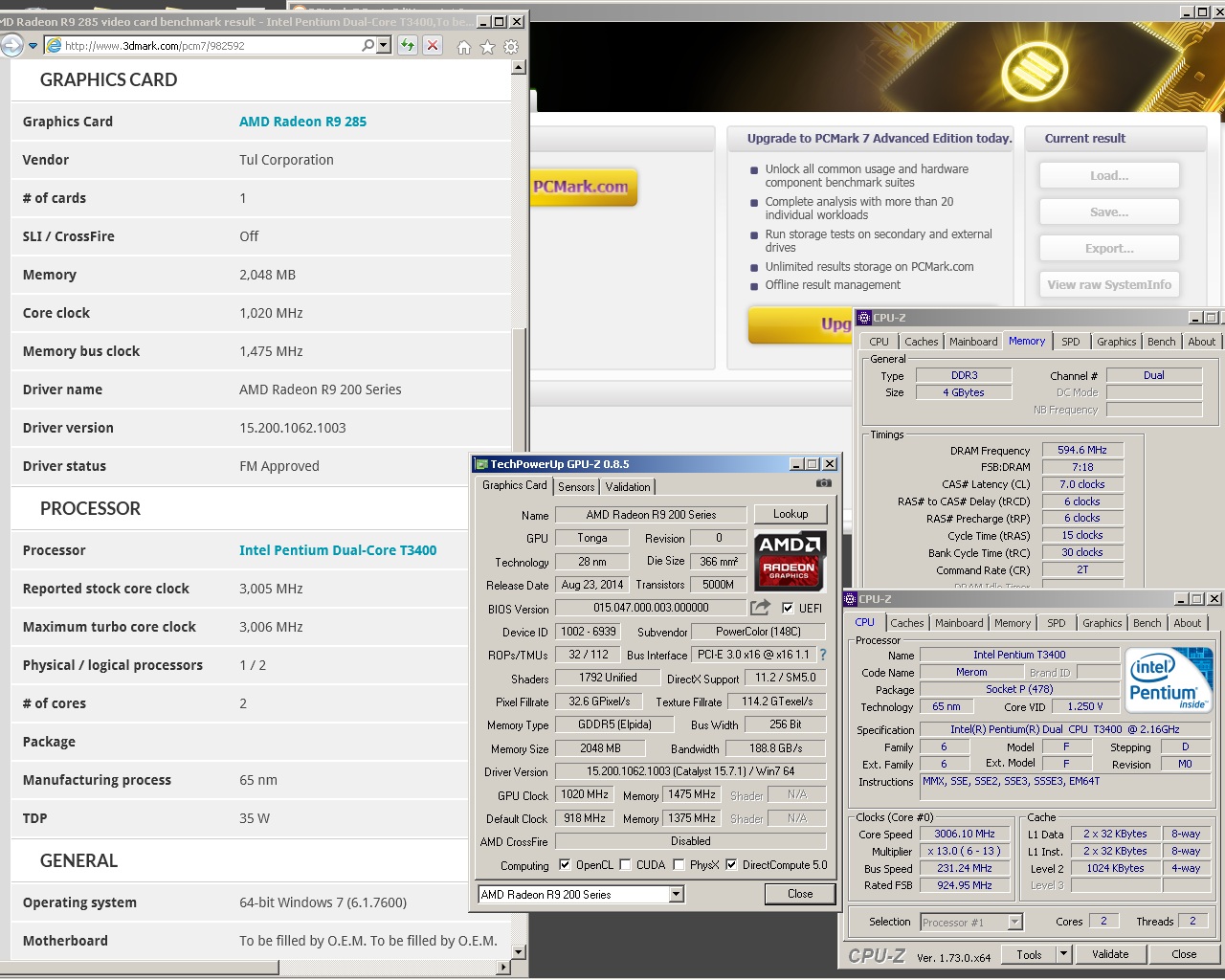The width and height of the screenshot is (1225, 980).
Task: Click the GPU-Z Lookup button
Action: click(x=791, y=514)
